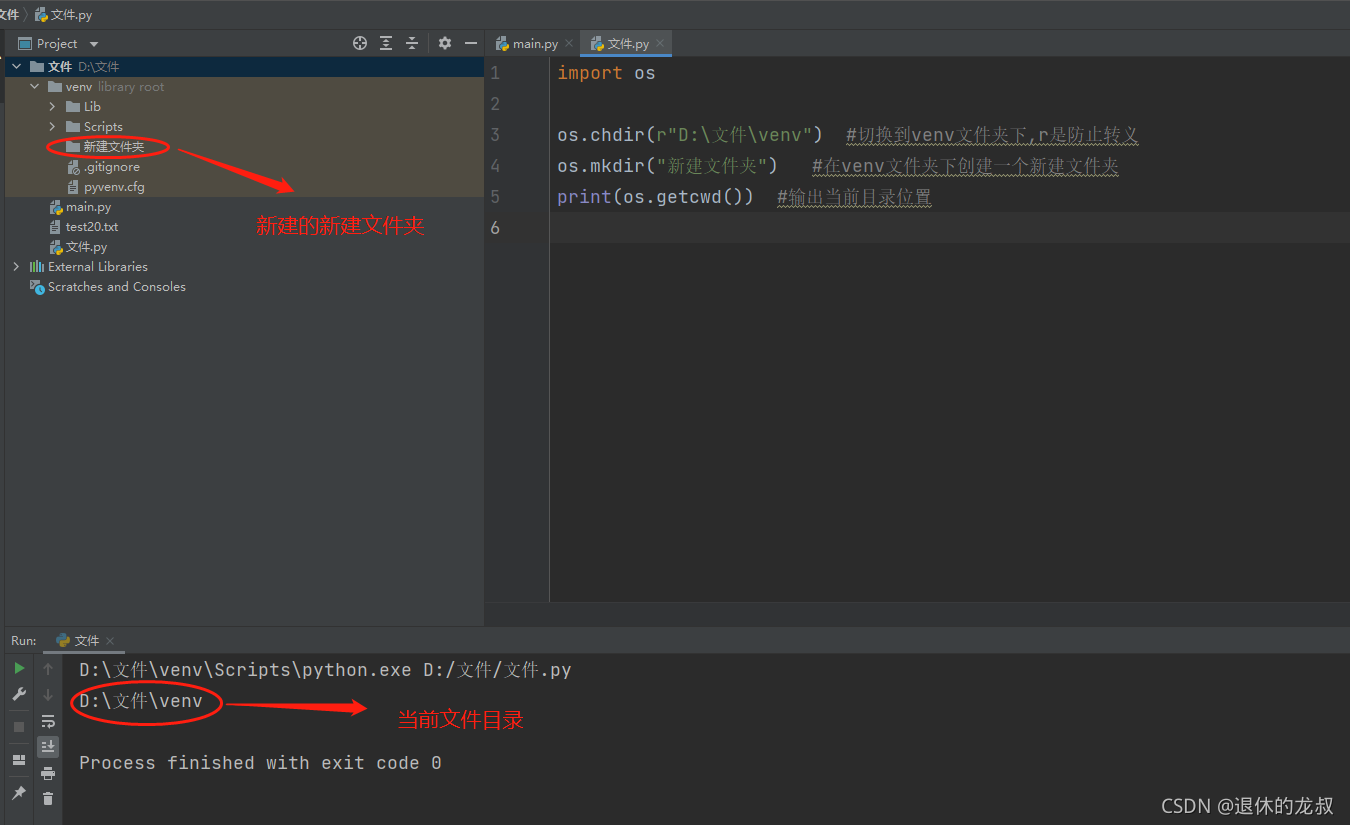Click the Select Opened File locate icon

pos(360,43)
